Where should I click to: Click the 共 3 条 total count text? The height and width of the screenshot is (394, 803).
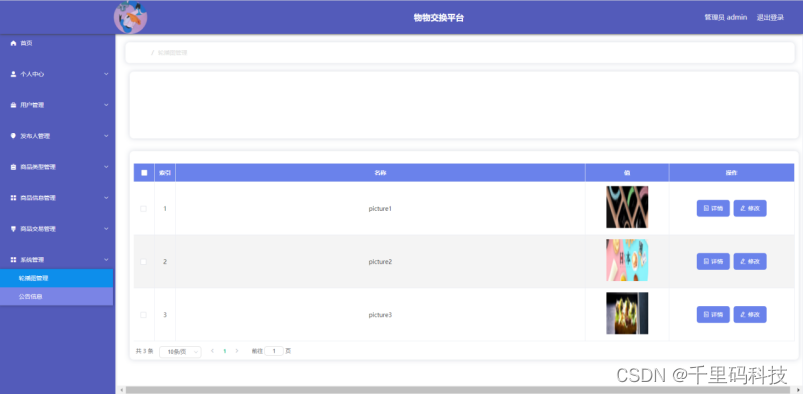click(144, 351)
